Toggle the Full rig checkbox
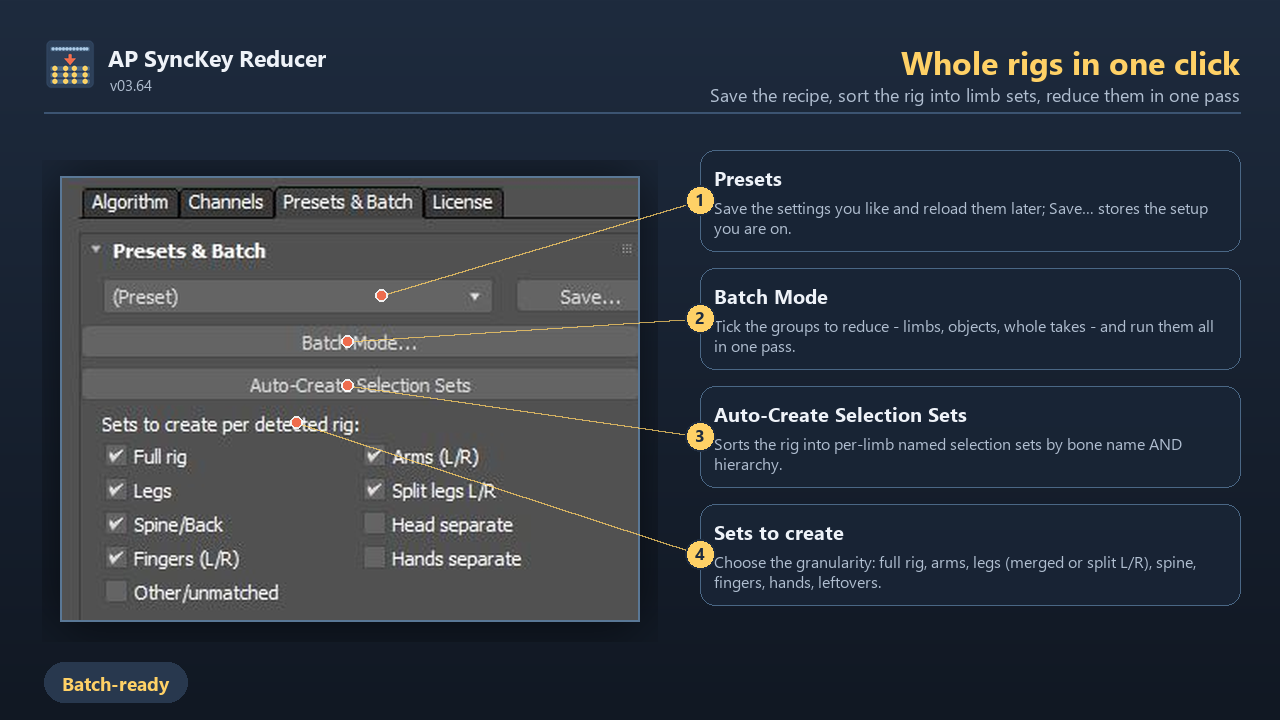 coord(116,456)
